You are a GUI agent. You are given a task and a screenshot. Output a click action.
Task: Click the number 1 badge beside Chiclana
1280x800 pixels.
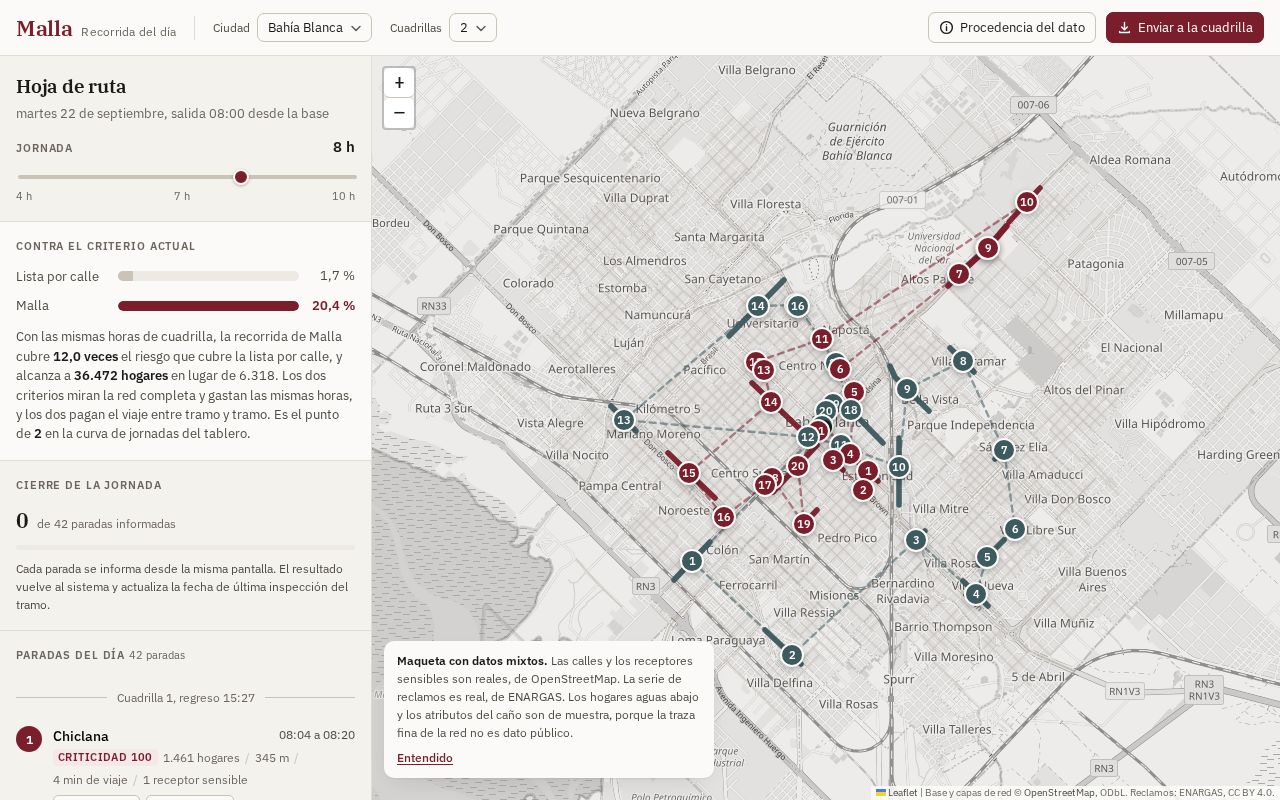[x=29, y=740]
